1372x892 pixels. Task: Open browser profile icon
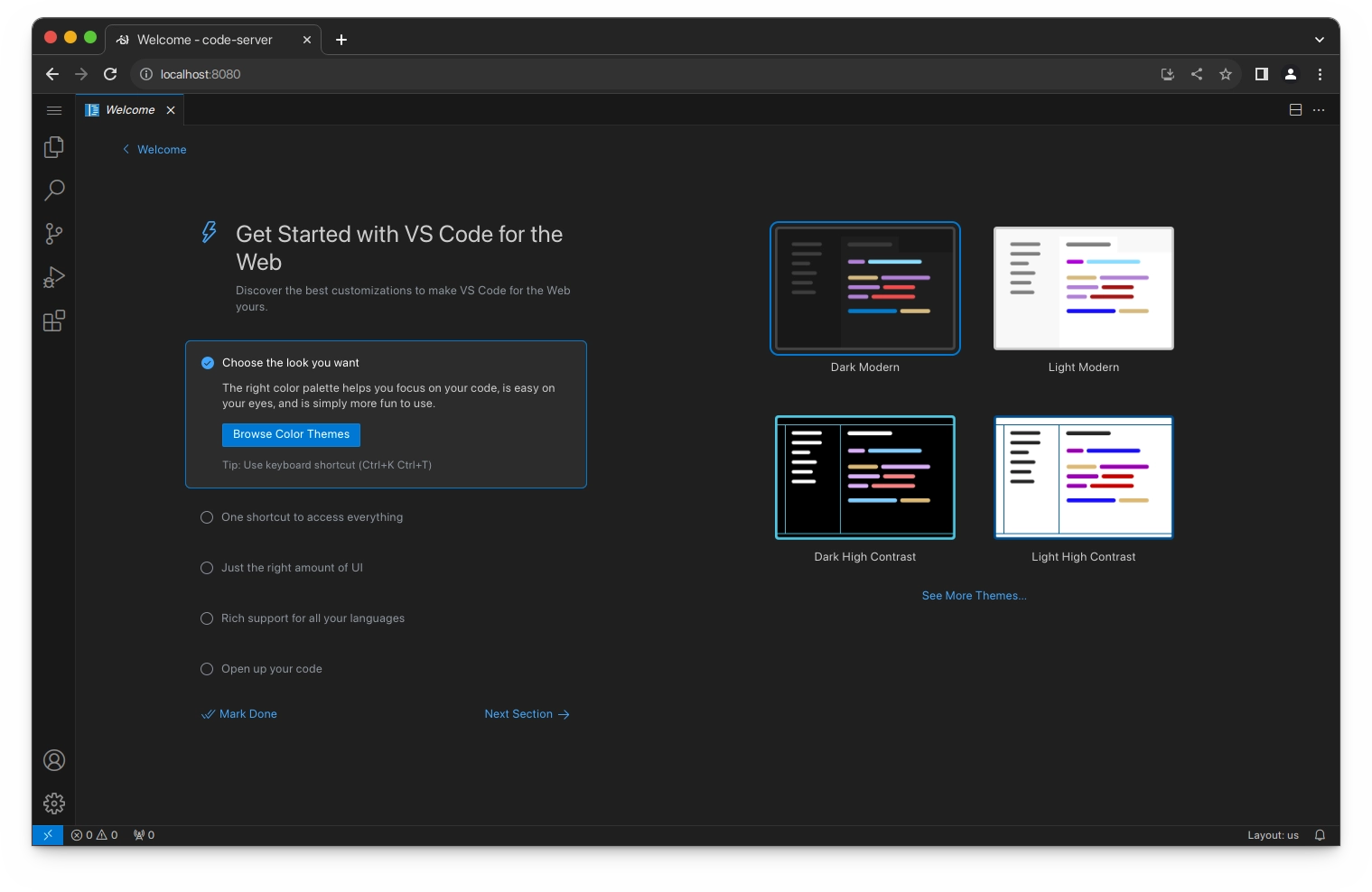click(1291, 74)
